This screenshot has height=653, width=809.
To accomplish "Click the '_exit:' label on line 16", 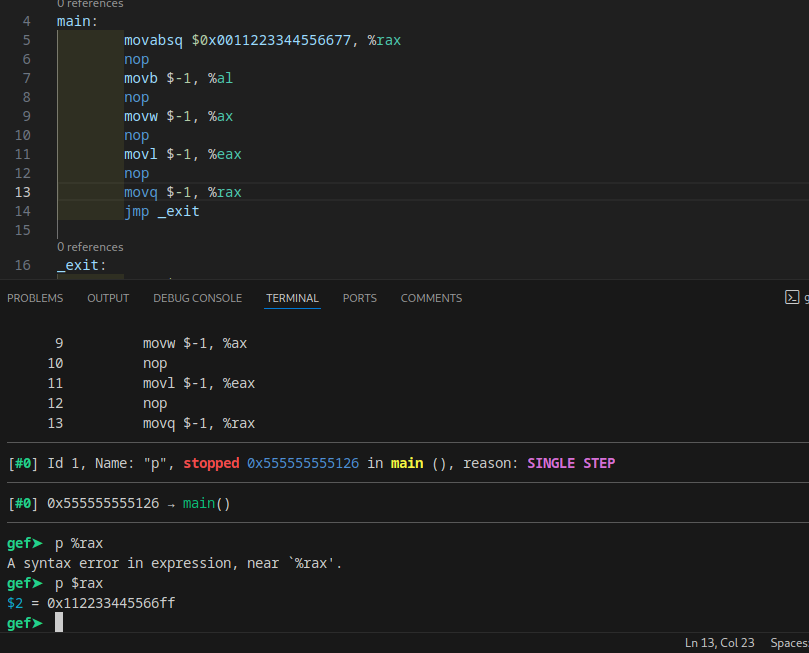I will click(x=81, y=266).
